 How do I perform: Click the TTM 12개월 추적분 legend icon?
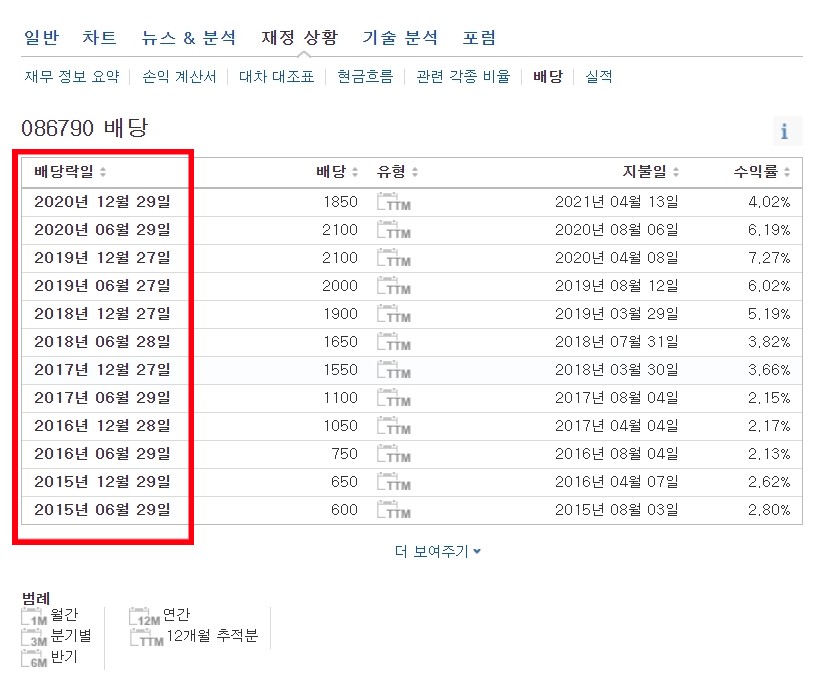point(144,638)
